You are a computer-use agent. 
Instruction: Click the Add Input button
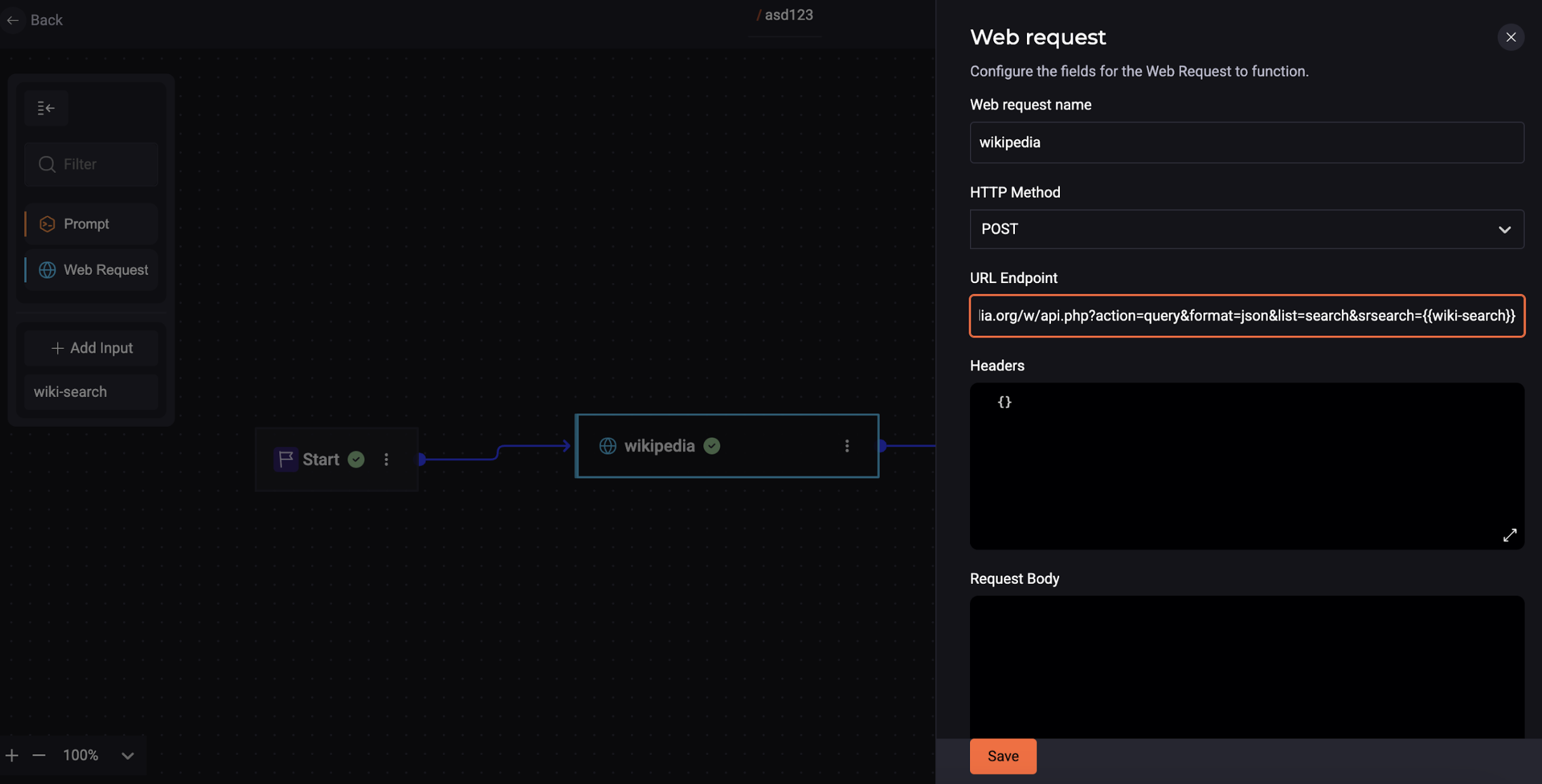point(91,348)
